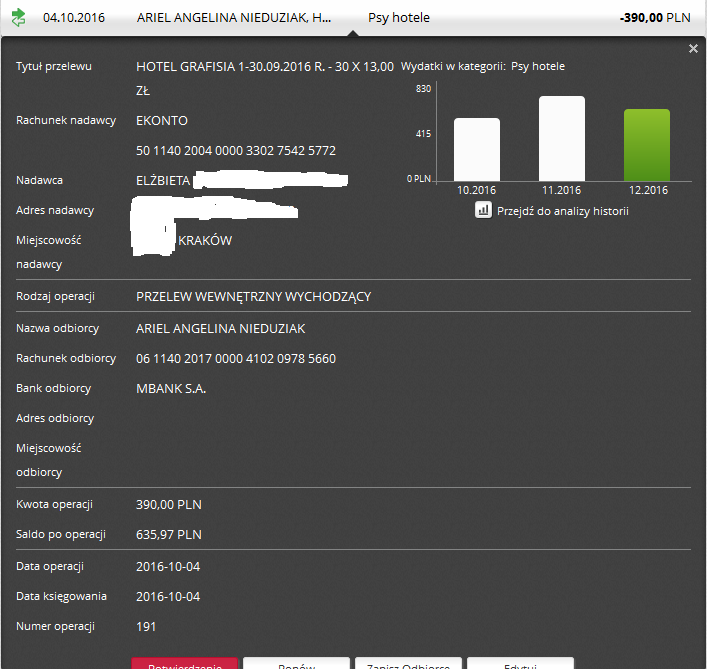Click the bar chart history analysis icon
This screenshot has width=707, height=669.
[x=483, y=211]
